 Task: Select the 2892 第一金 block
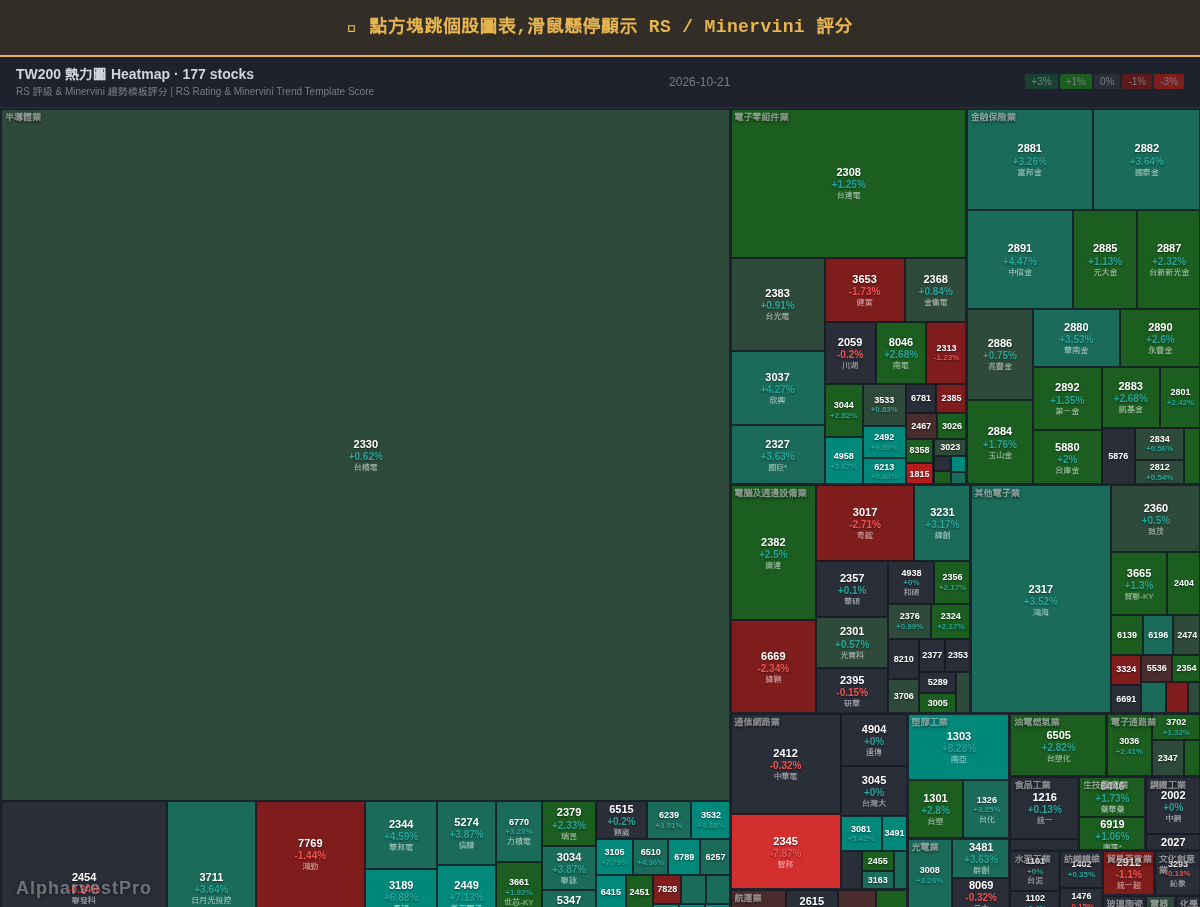click(x=1067, y=398)
